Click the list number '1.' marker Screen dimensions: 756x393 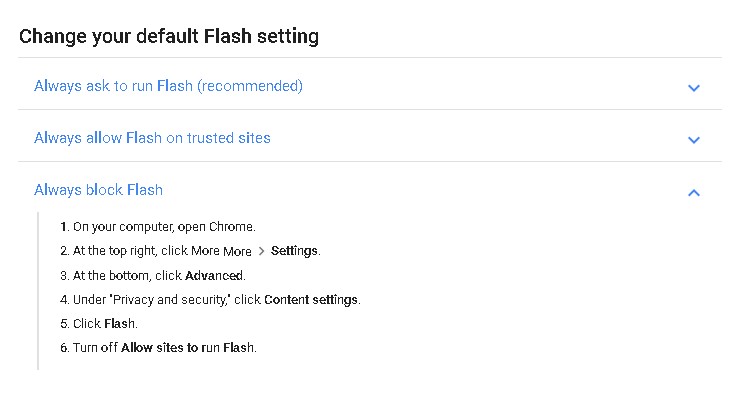[x=65, y=227]
